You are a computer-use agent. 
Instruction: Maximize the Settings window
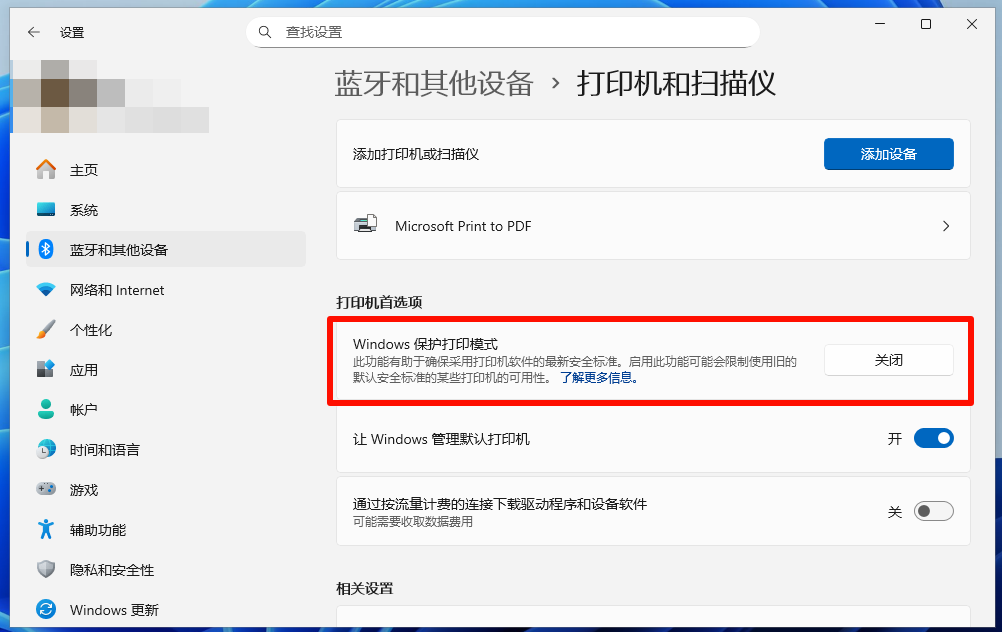tap(925, 24)
